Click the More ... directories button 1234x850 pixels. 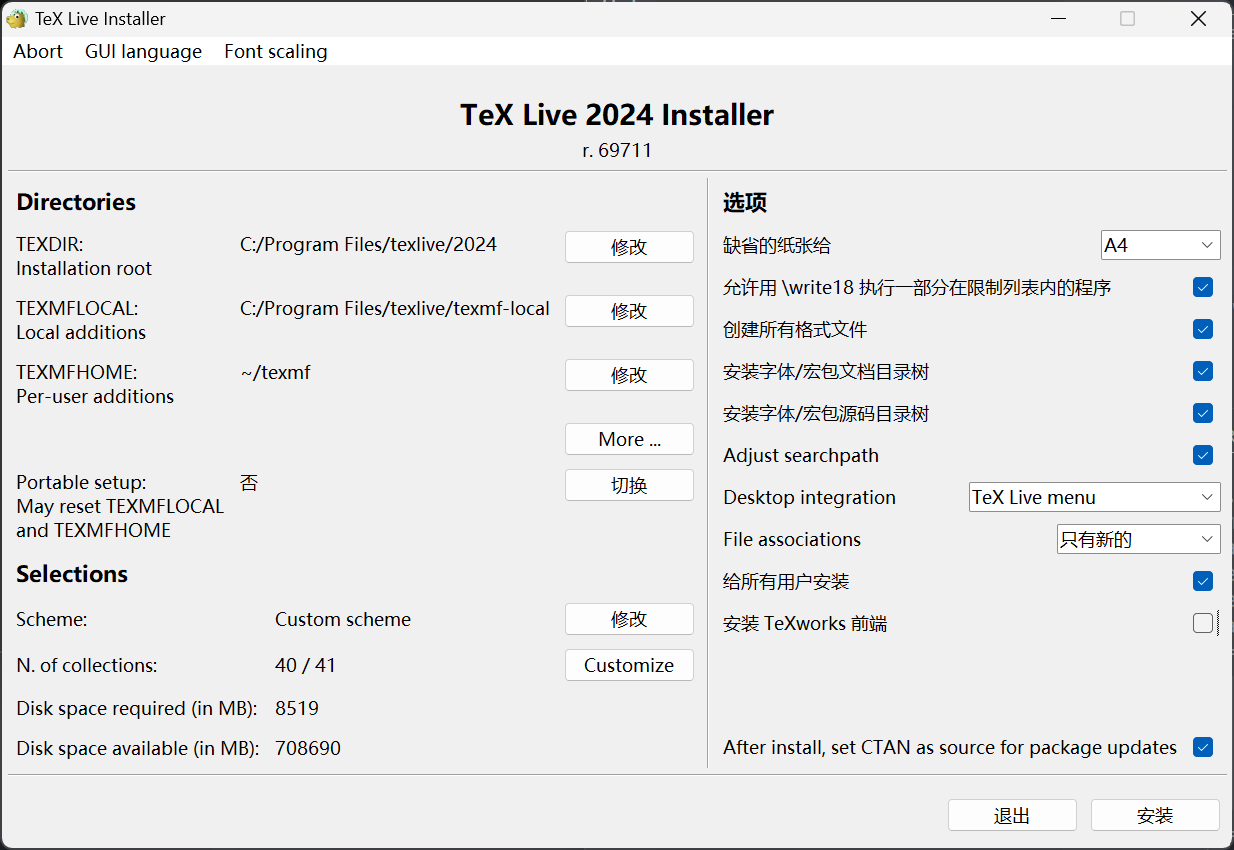coord(629,439)
